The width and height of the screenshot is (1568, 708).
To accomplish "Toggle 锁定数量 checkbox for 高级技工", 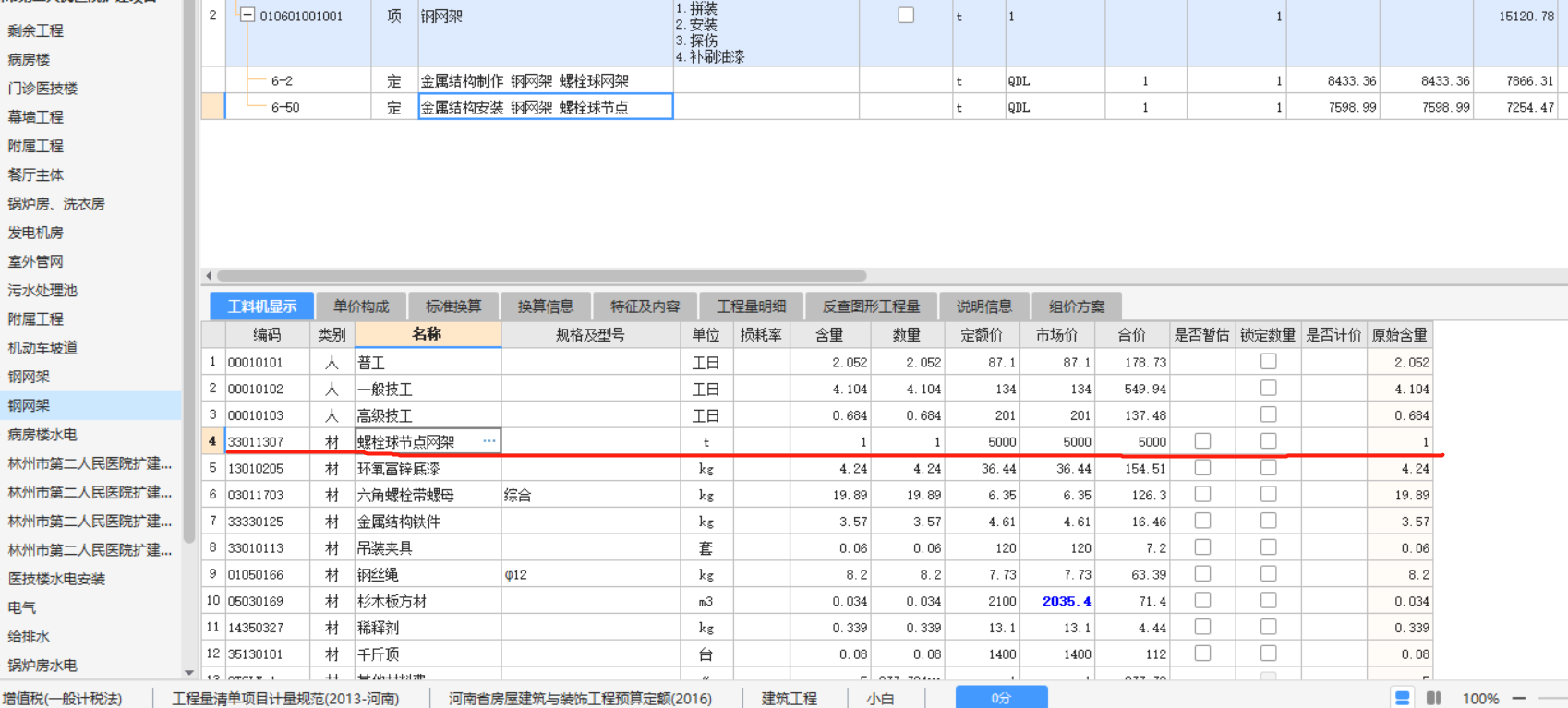I will coord(1268,414).
